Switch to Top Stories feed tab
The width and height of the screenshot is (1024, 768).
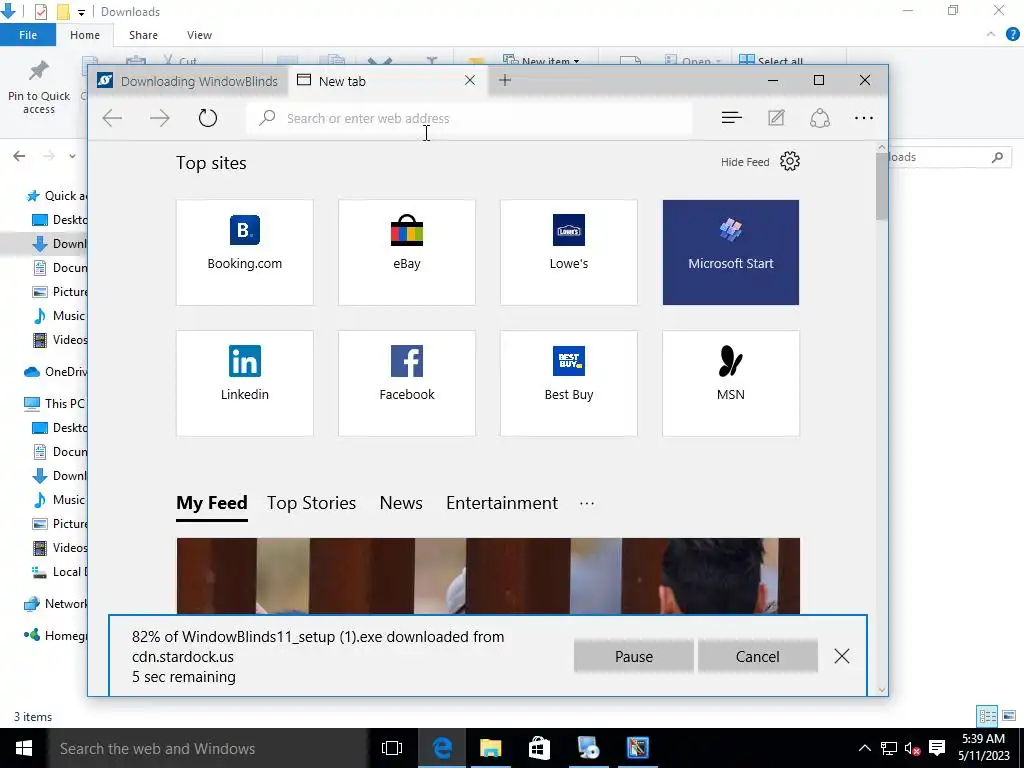(x=311, y=503)
